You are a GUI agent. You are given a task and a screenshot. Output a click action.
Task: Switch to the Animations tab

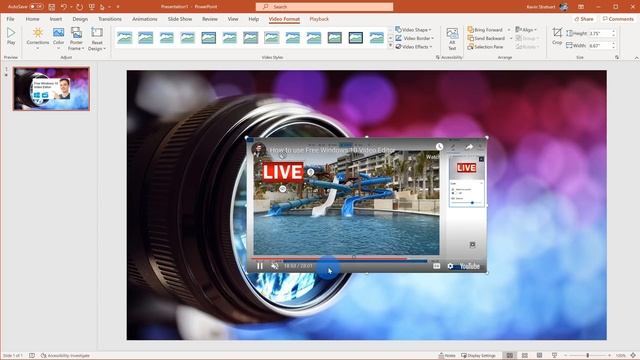click(x=144, y=19)
